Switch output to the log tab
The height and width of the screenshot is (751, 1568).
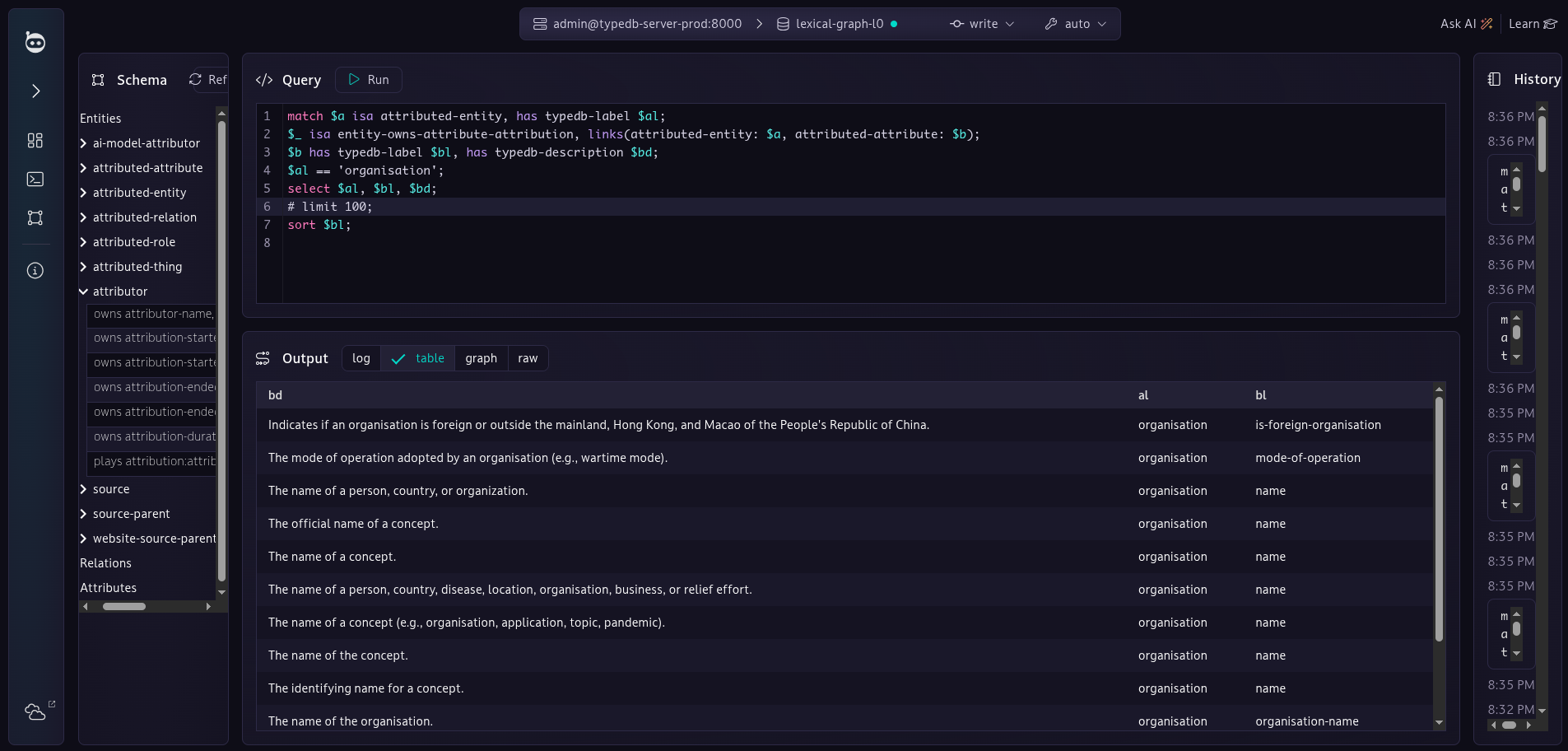pyautogui.click(x=361, y=358)
